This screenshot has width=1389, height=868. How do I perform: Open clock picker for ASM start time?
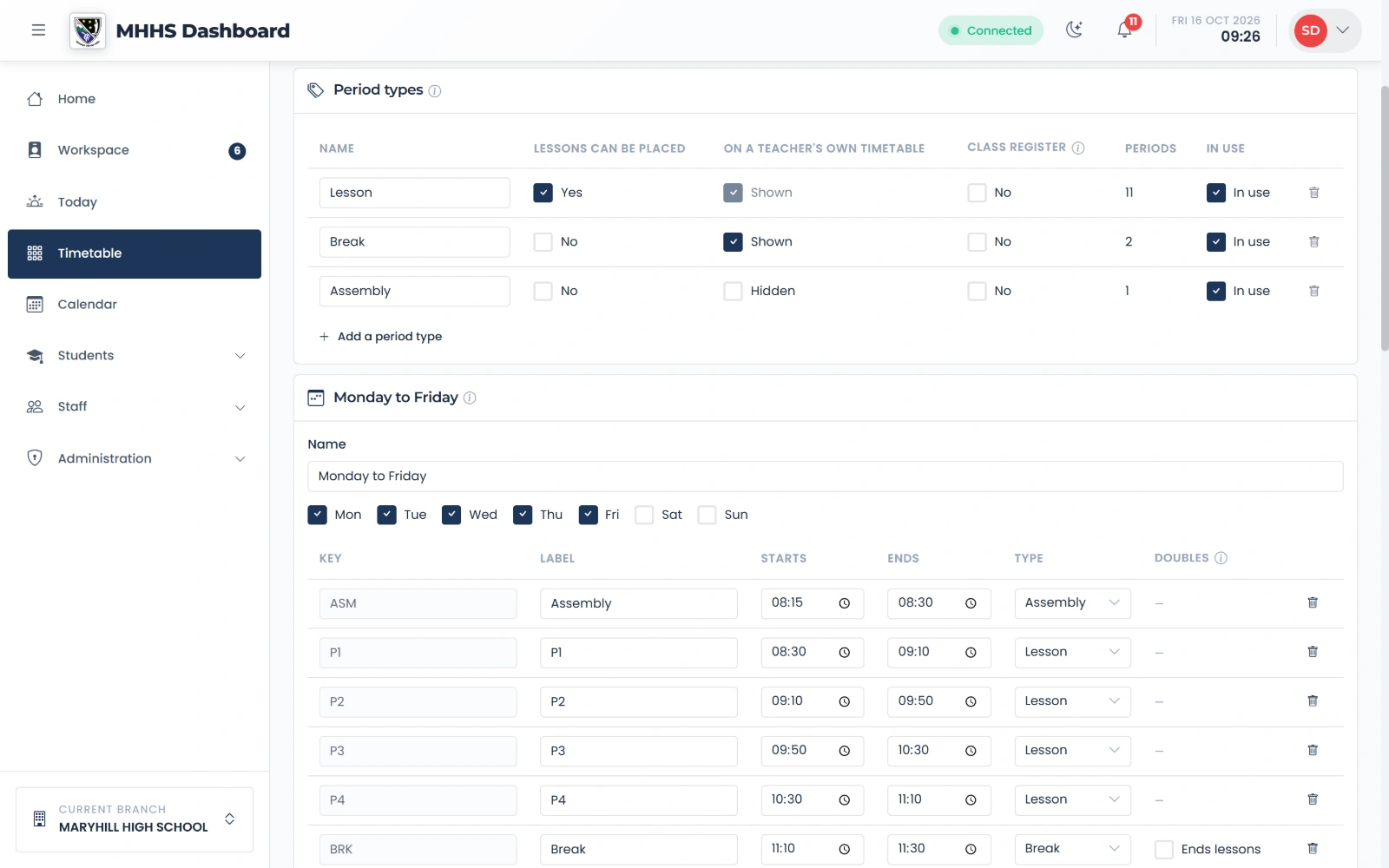[844, 603]
